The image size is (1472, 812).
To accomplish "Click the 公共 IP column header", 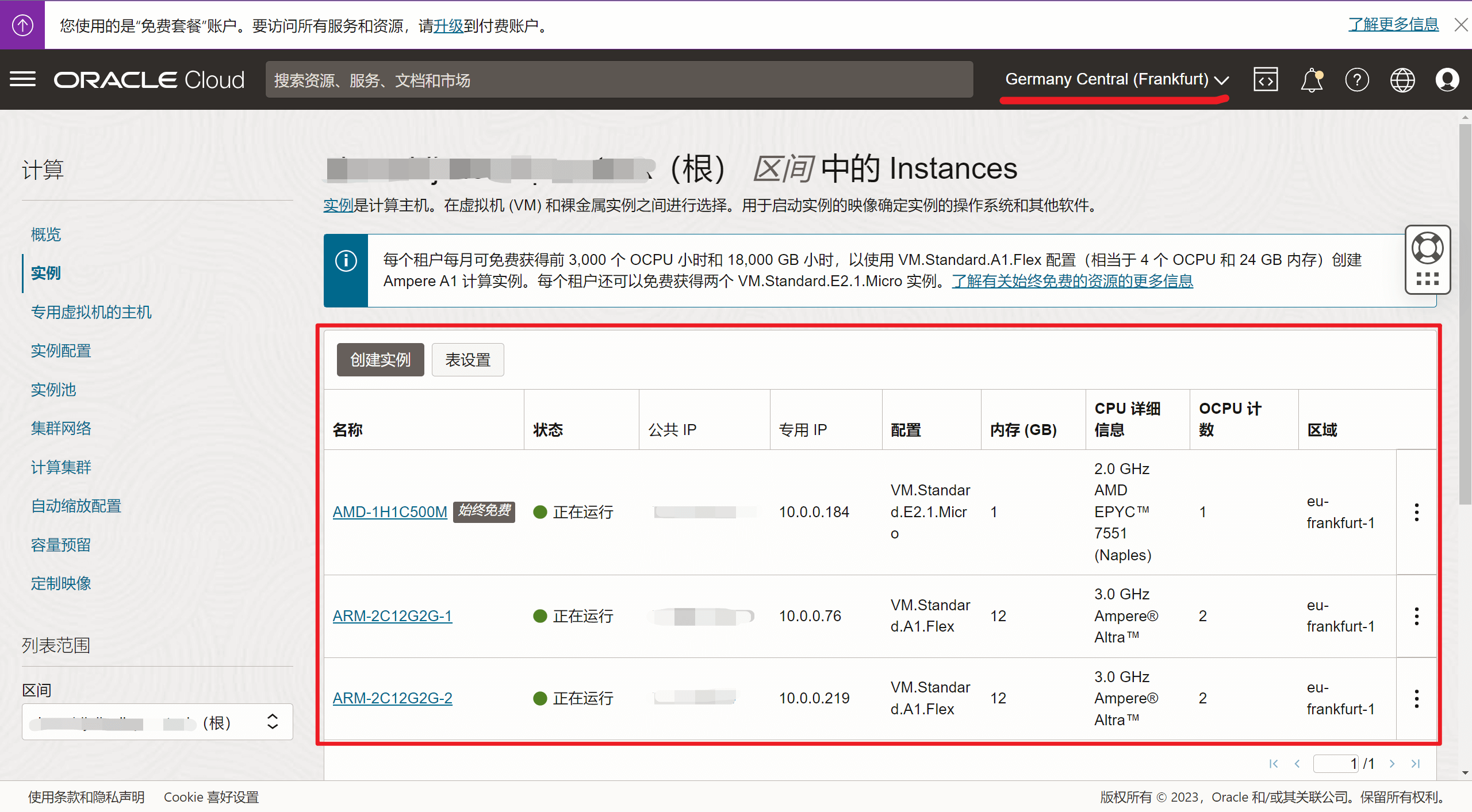I will click(x=672, y=430).
